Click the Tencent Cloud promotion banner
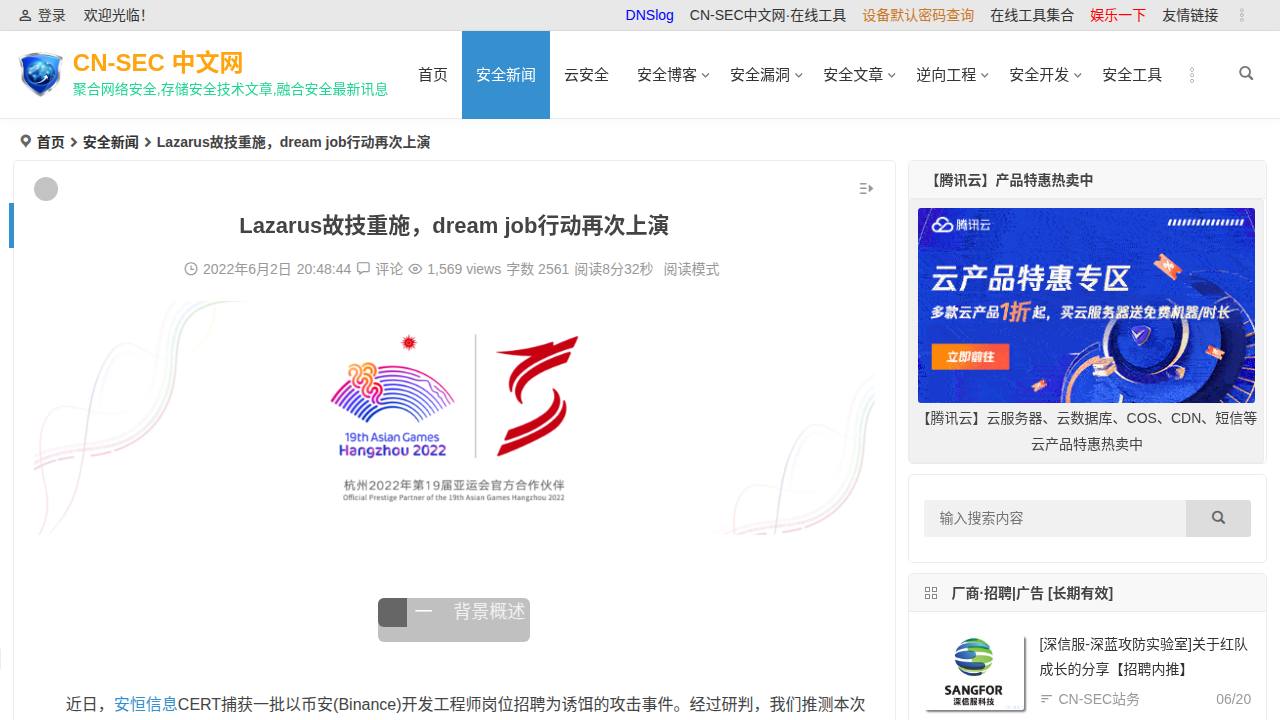The width and height of the screenshot is (1280, 720). pos(1086,305)
